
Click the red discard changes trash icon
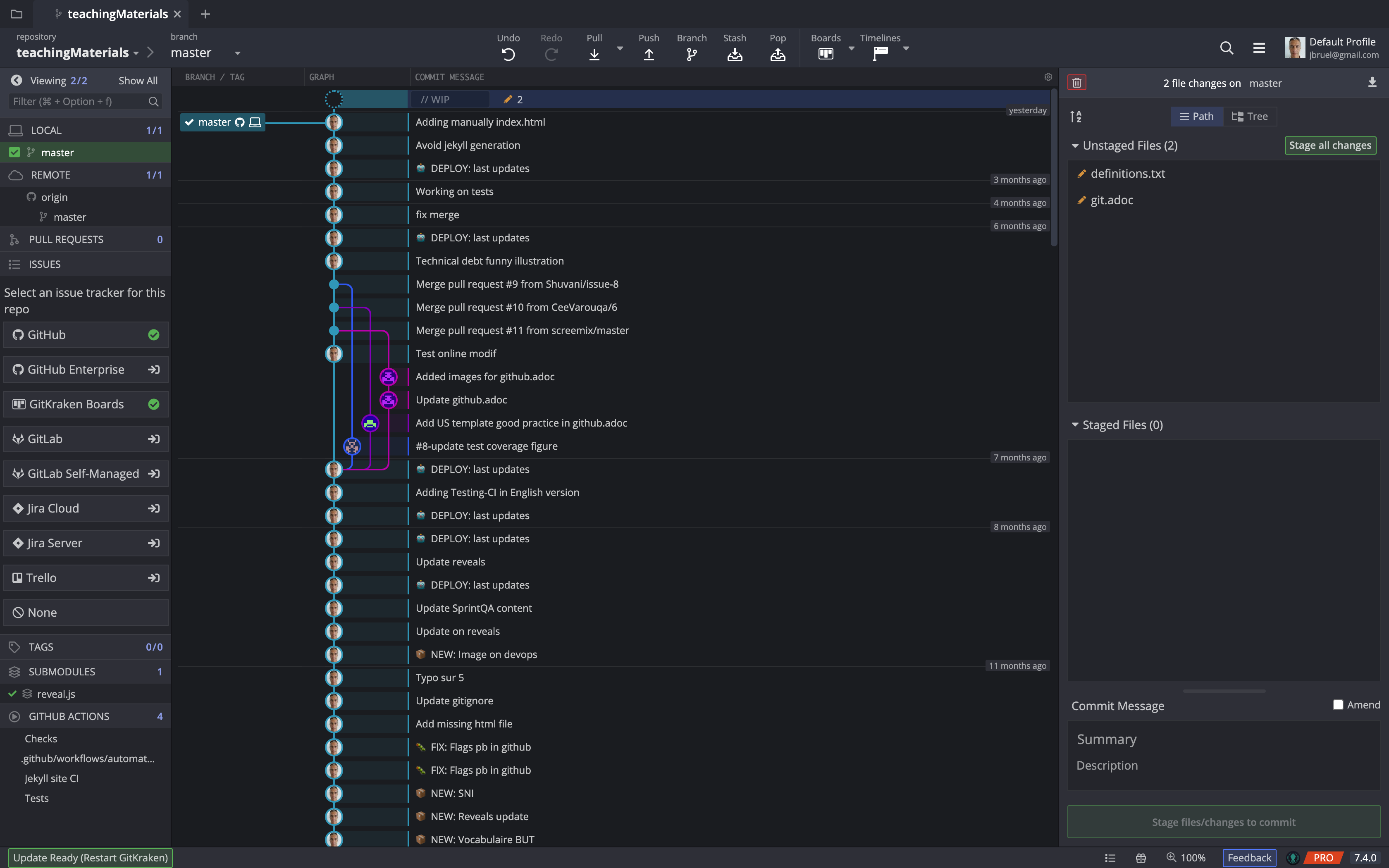[1077, 82]
